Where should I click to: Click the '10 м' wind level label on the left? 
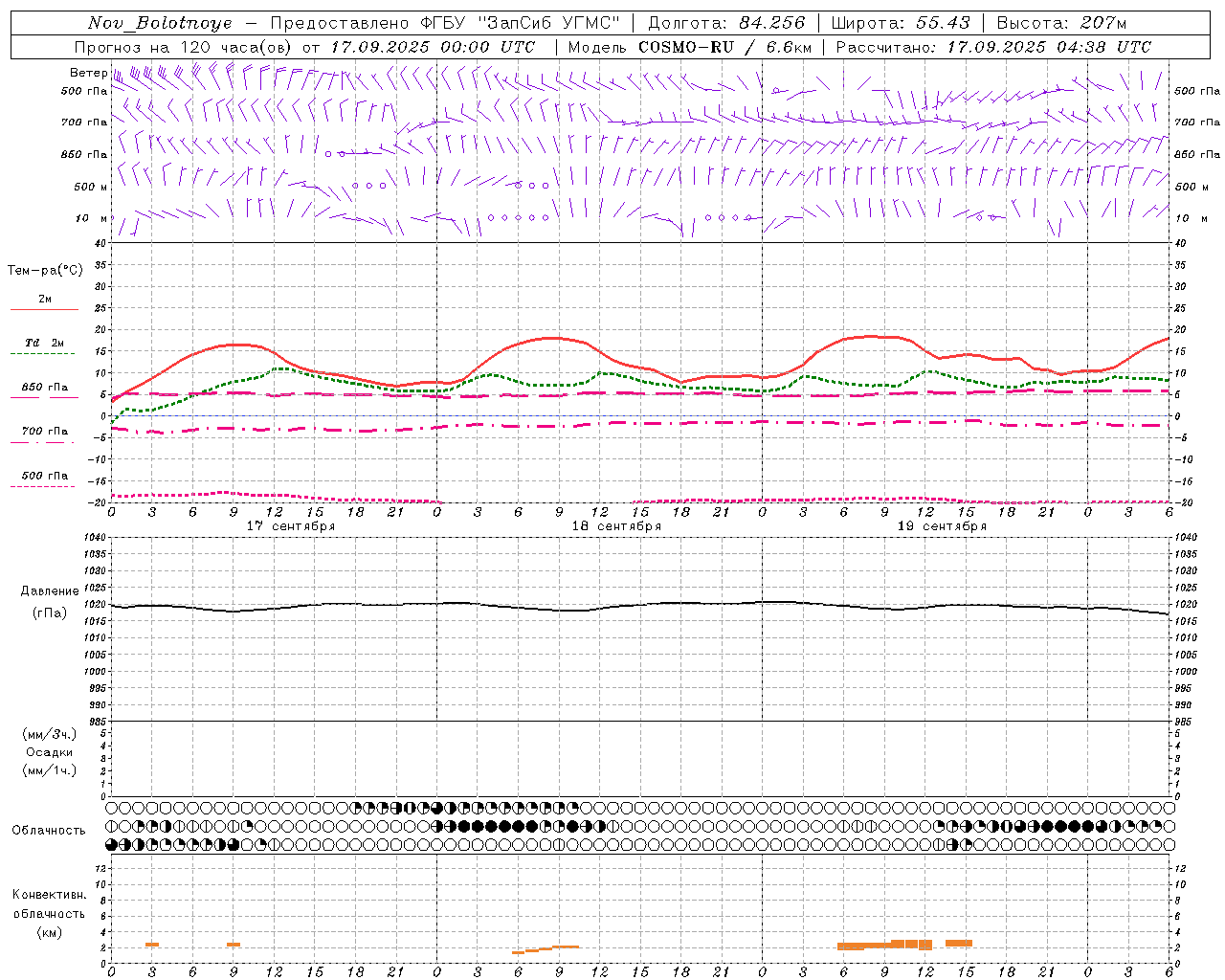(92, 218)
